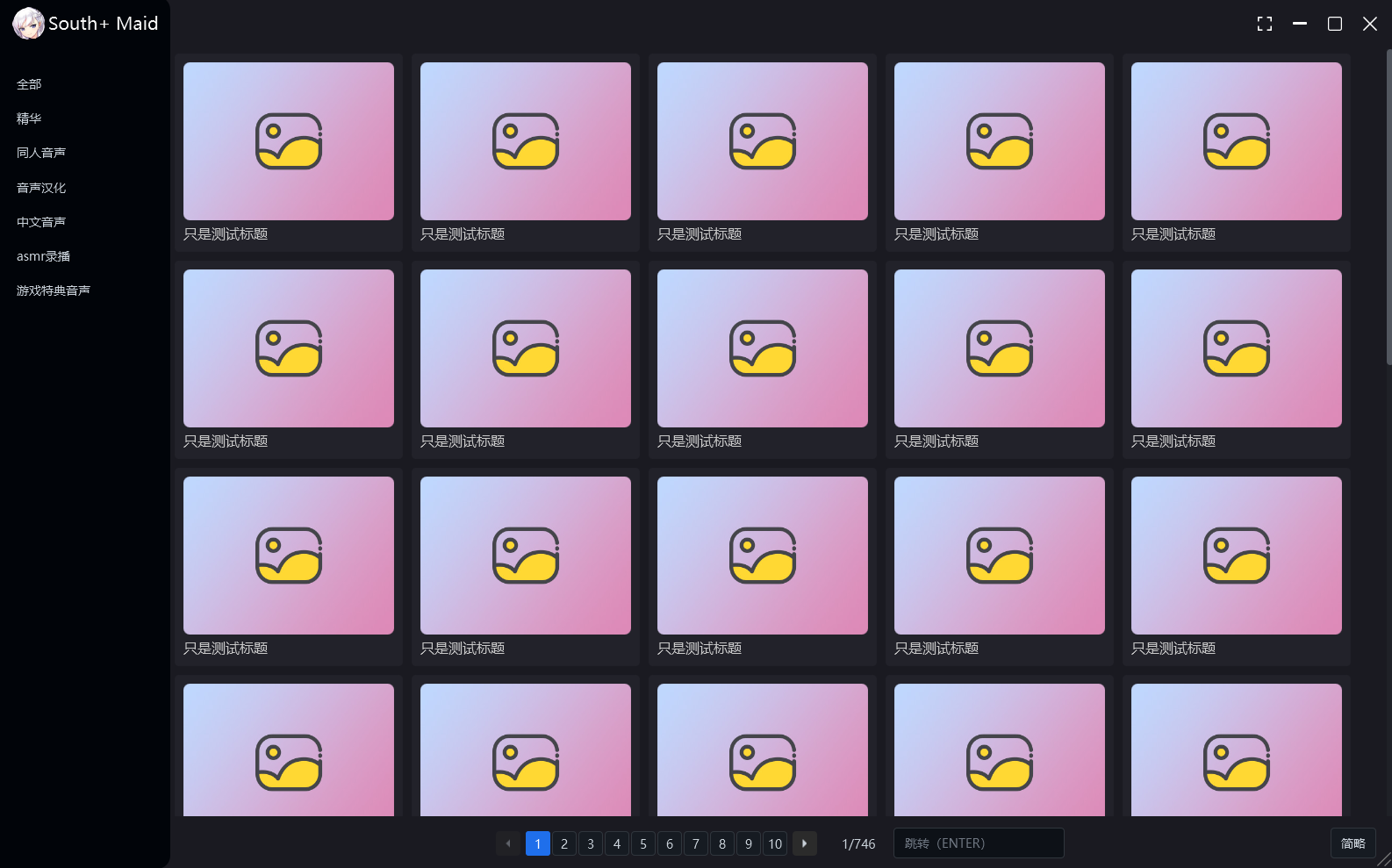Open the 同人音声 category

point(41,153)
